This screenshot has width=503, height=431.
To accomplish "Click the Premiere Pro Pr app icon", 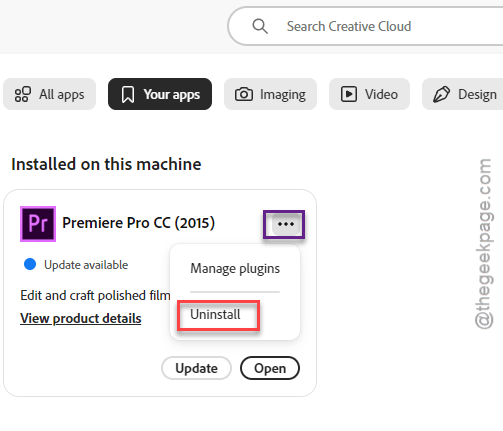I will click(x=38, y=224).
